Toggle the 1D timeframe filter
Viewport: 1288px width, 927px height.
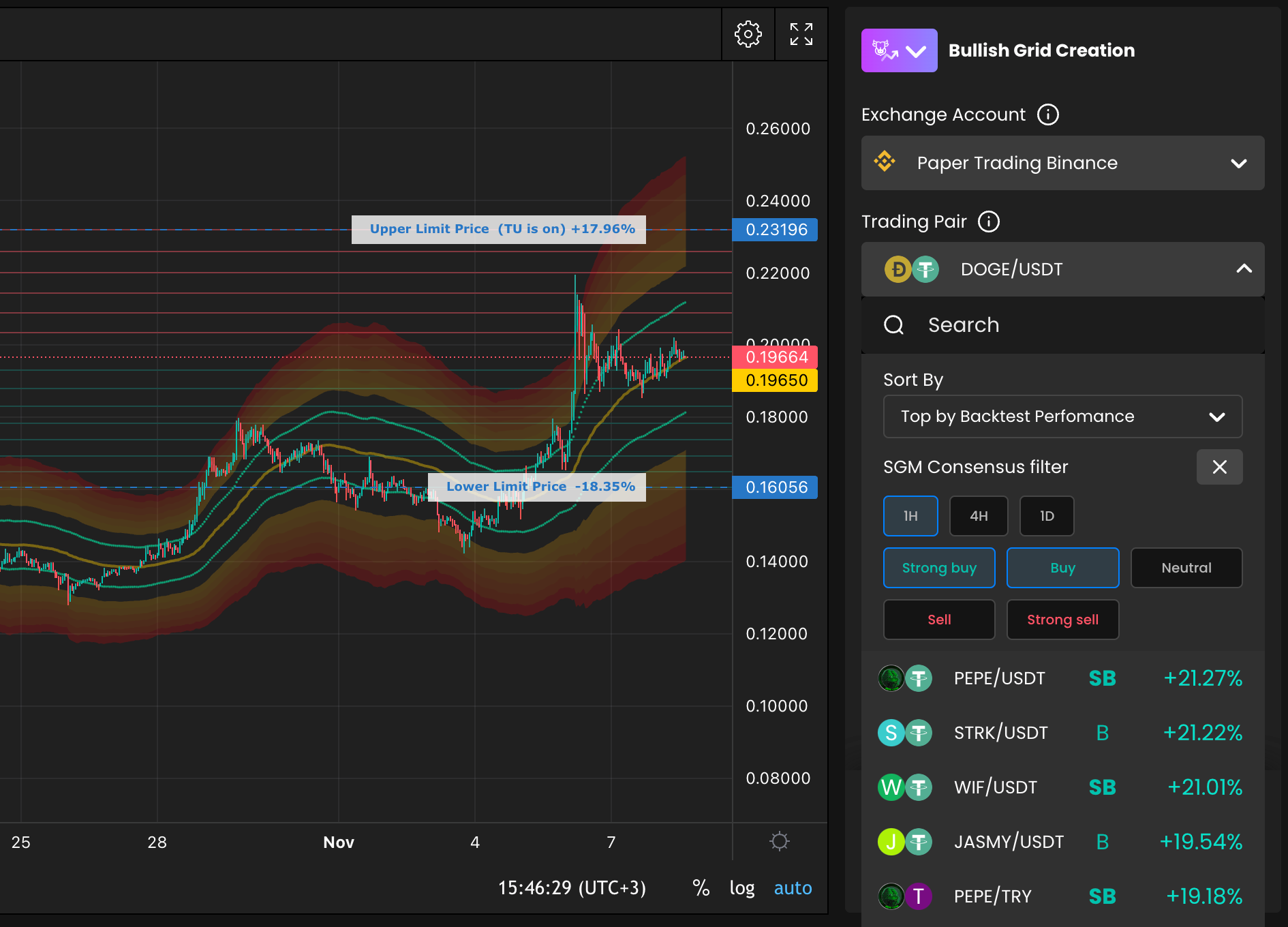point(1047,516)
